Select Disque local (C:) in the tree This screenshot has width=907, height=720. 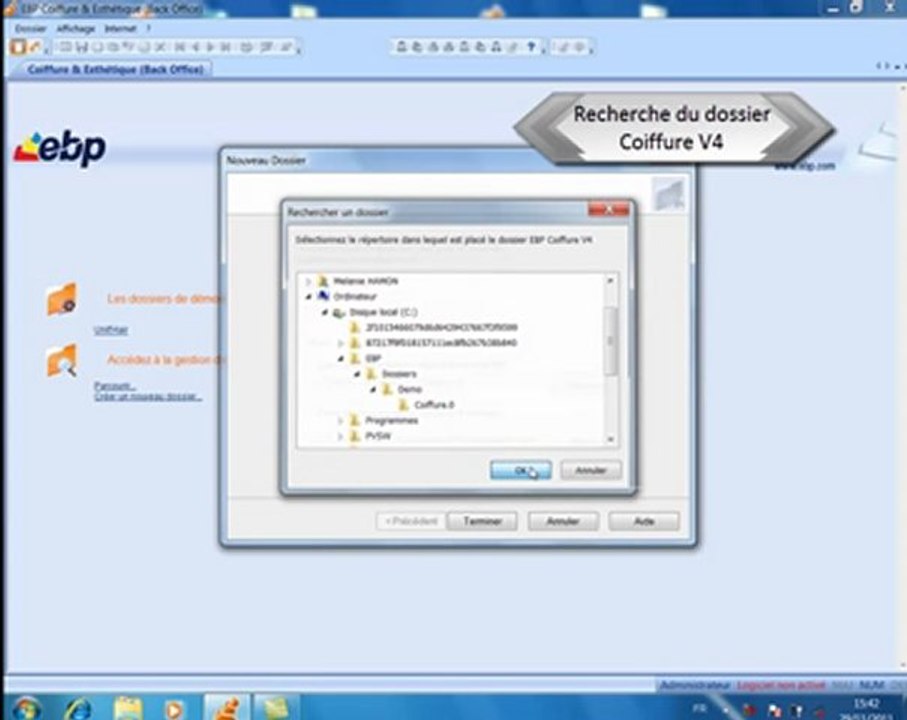(x=383, y=312)
